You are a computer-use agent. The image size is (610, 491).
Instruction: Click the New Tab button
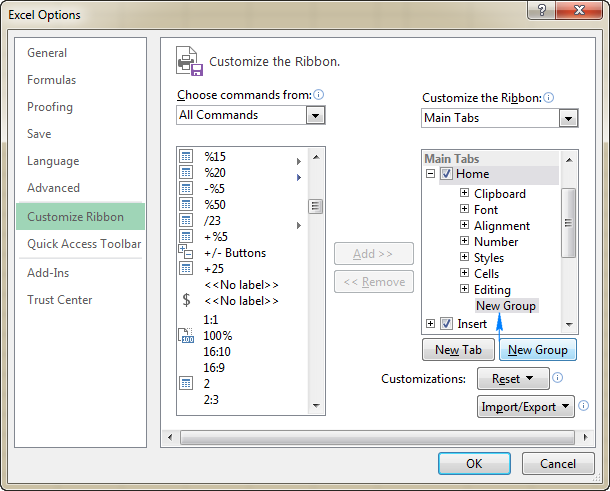click(458, 350)
